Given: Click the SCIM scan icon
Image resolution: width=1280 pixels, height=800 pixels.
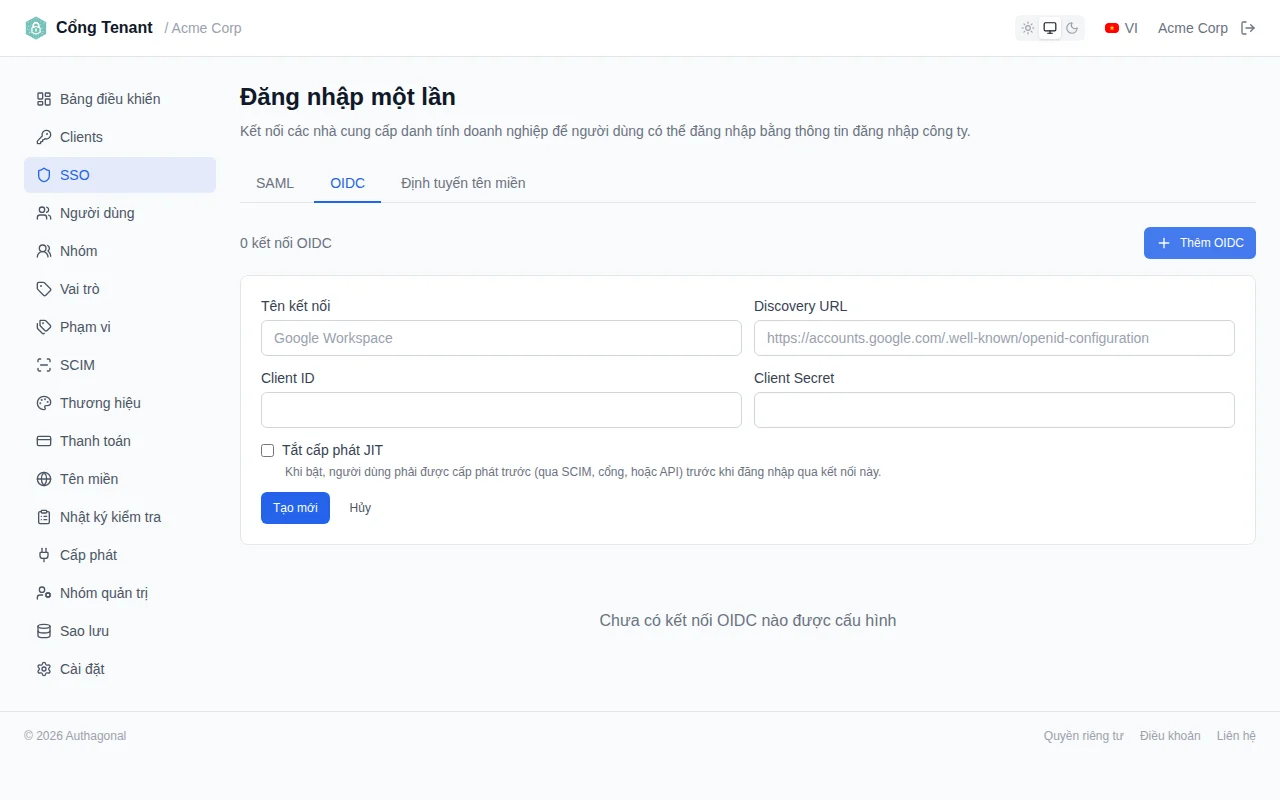Looking at the screenshot, I should (44, 365).
